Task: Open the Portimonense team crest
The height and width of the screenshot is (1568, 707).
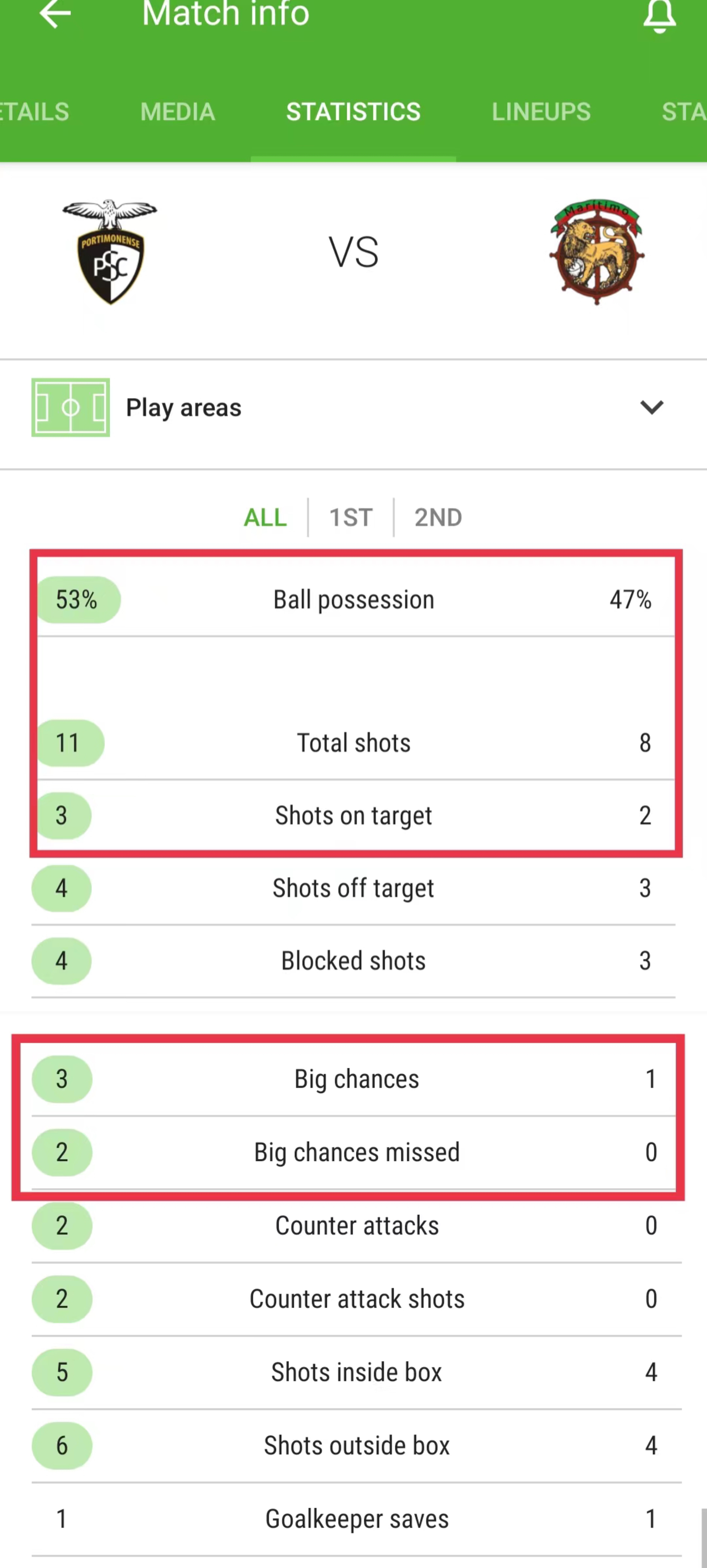Action: click(x=110, y=251)
